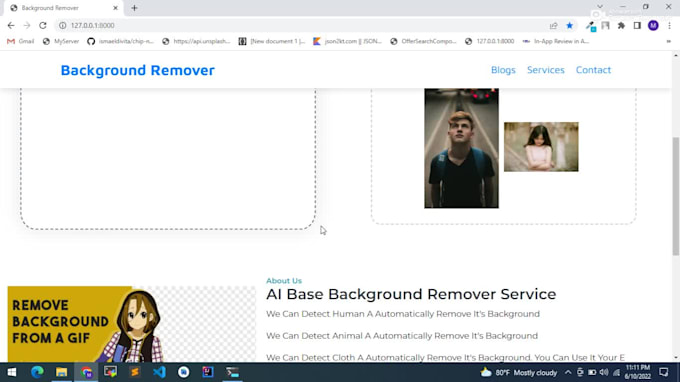Toggle the browser side panel icon
The height and width of the screenshot is (382, 680).
[637, 26]
